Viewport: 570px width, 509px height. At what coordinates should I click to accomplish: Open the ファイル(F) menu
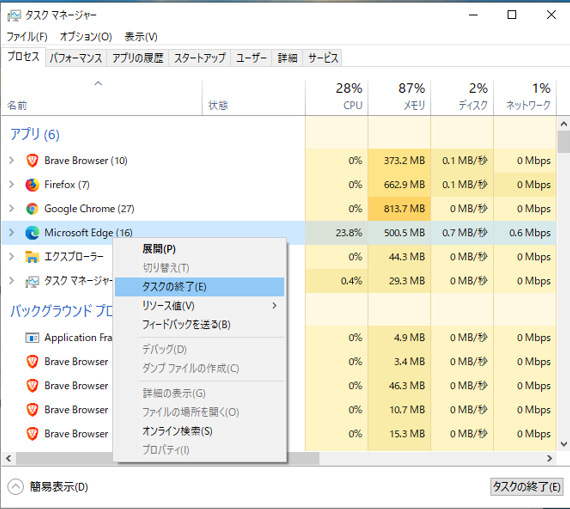coord(27,36)
